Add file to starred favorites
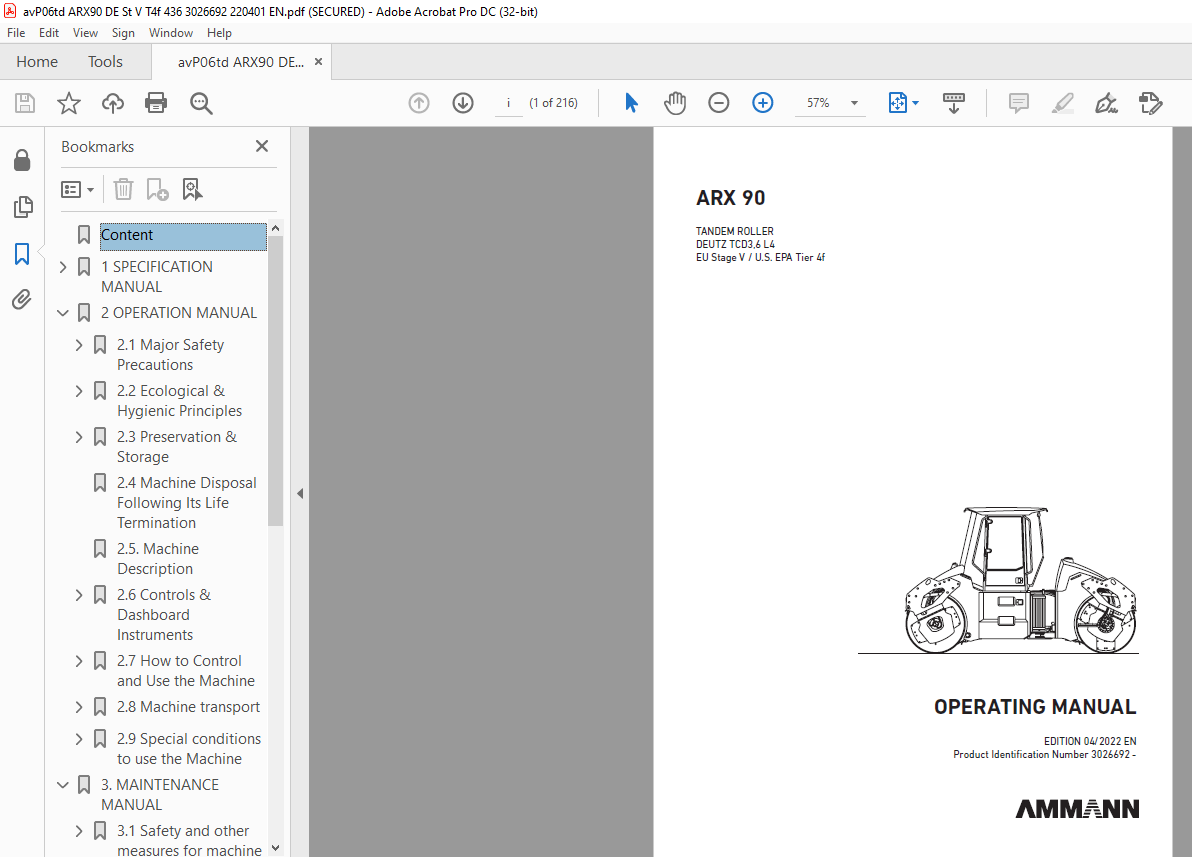Viewport: 1192px width, 857px height. tap(68, 103)
